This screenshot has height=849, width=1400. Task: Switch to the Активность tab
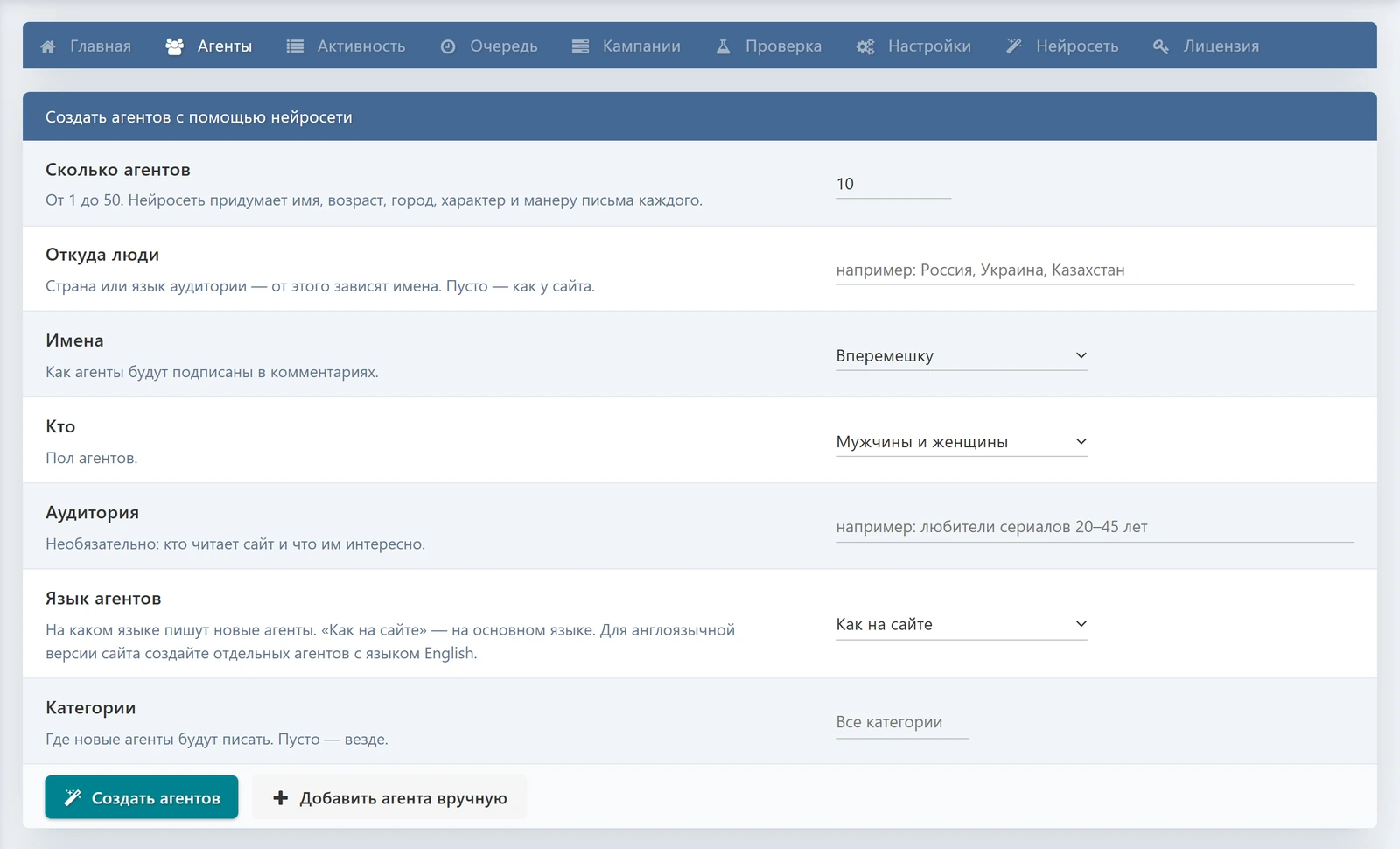(346, 46)
